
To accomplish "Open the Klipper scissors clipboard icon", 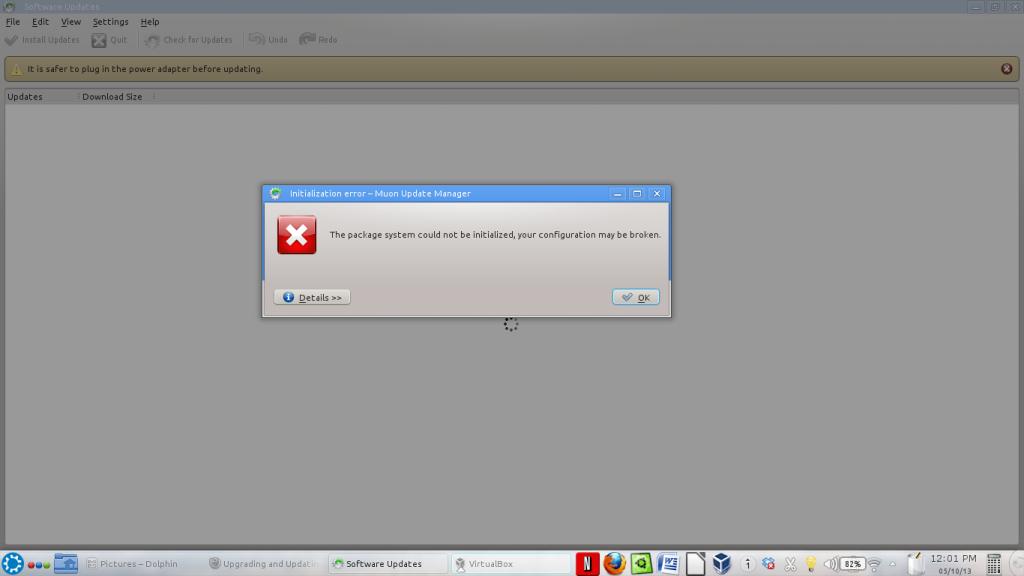I will click(790, 564).
